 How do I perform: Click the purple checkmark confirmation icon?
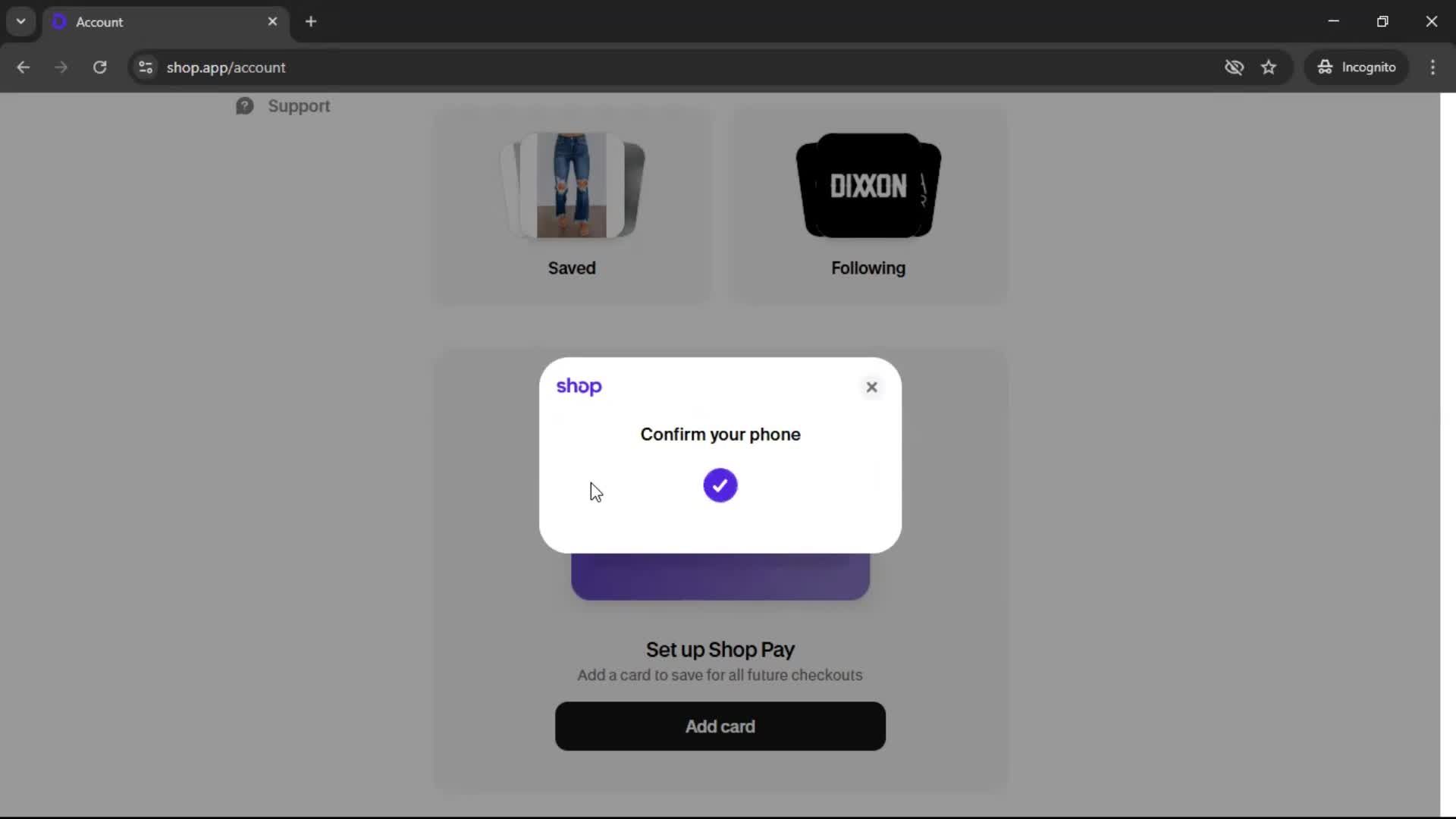pyautogui.click(x=720, y=485)
